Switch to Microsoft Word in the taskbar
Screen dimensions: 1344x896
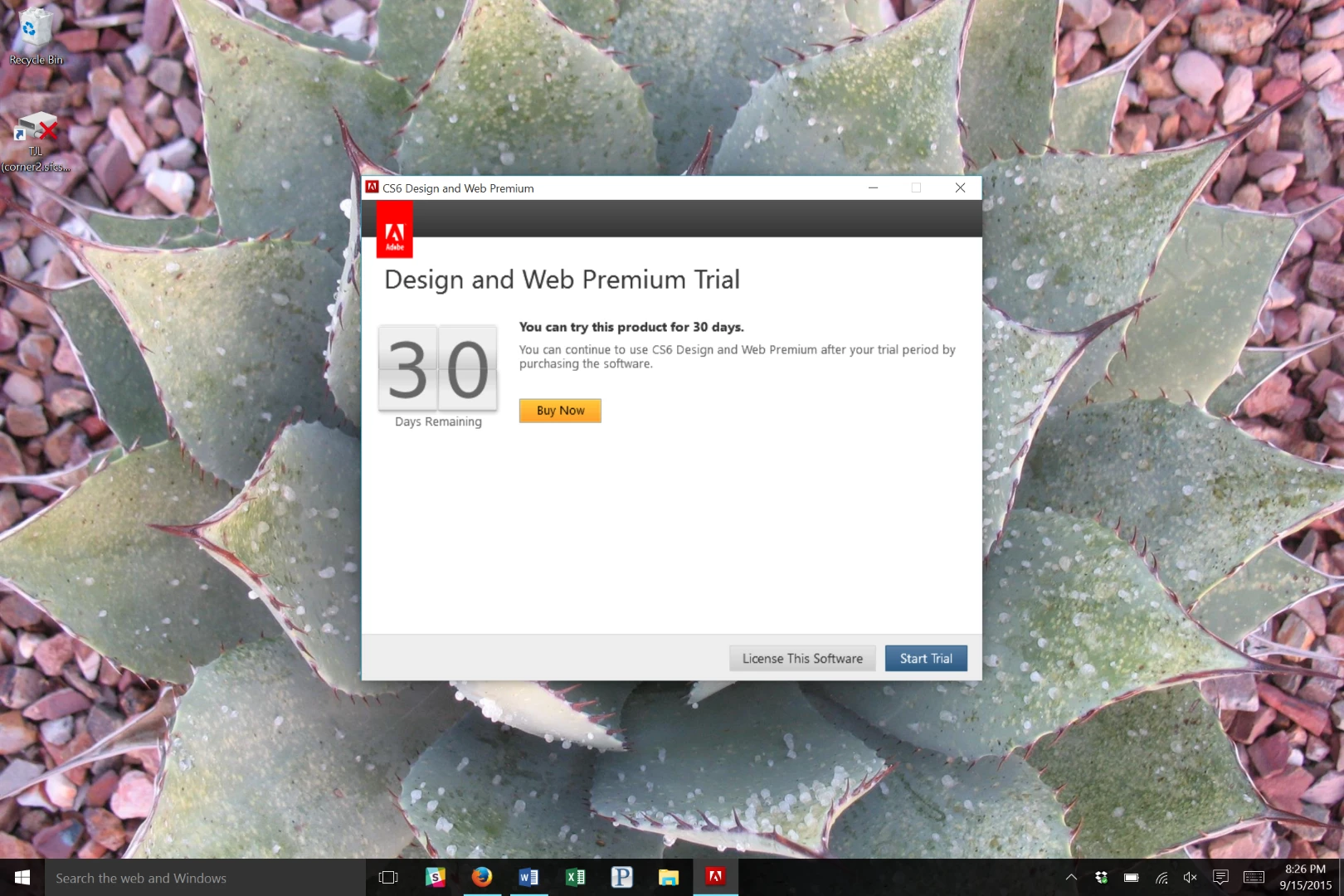click(528, 877)
